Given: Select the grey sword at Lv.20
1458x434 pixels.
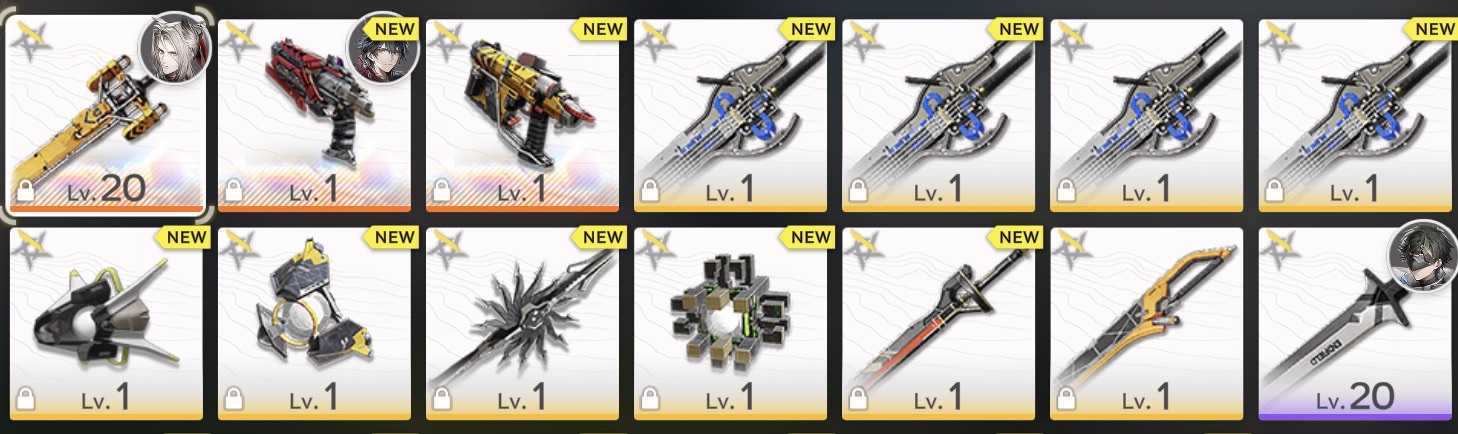Looking at the screenshot, I should click(x=1354, y=323).
